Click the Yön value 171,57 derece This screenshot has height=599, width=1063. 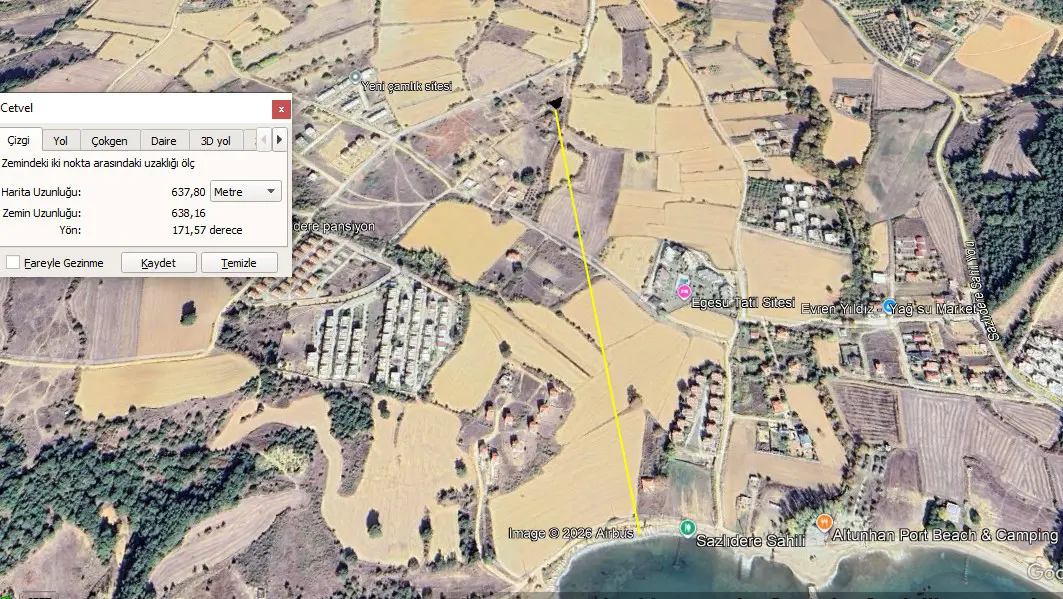click(207, 230)
